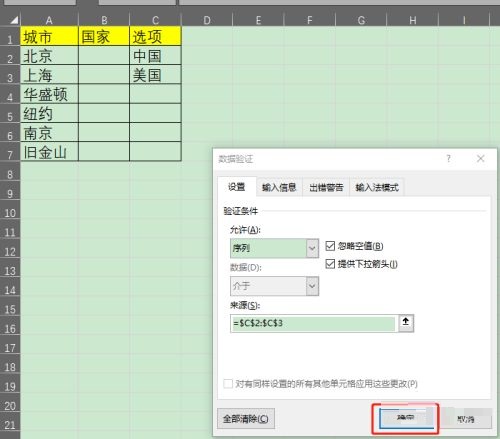500x439 pixels.
Task: Select the cell containing 华盛顿
Action: click(x=49, y=94)
